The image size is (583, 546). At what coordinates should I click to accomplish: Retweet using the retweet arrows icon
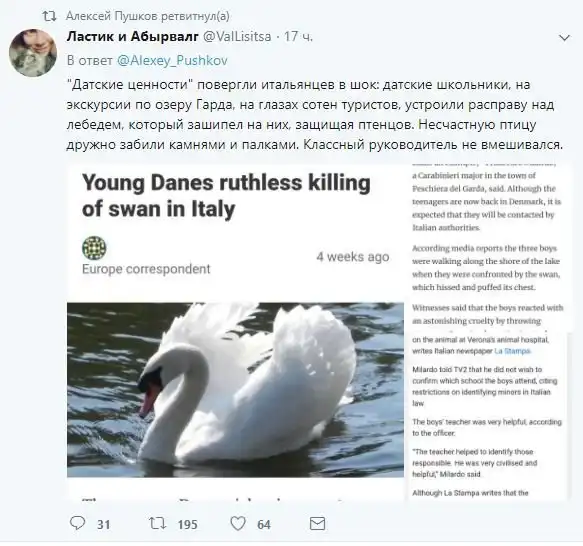(x=157, y=524)
